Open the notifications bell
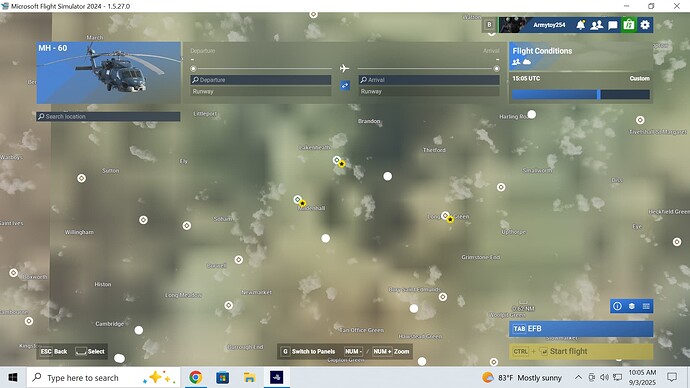Image resolution: width=690 pixels, height=388 pixels. pyautogui.click(x=581, y=25)
